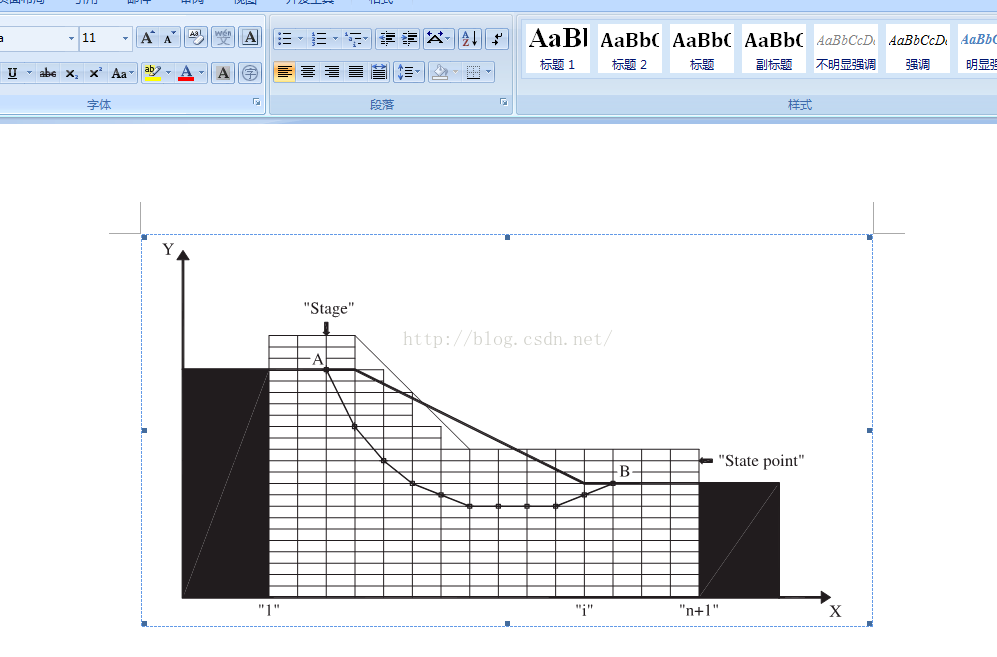Click the right-middle image resize handle

pos(870,431)
